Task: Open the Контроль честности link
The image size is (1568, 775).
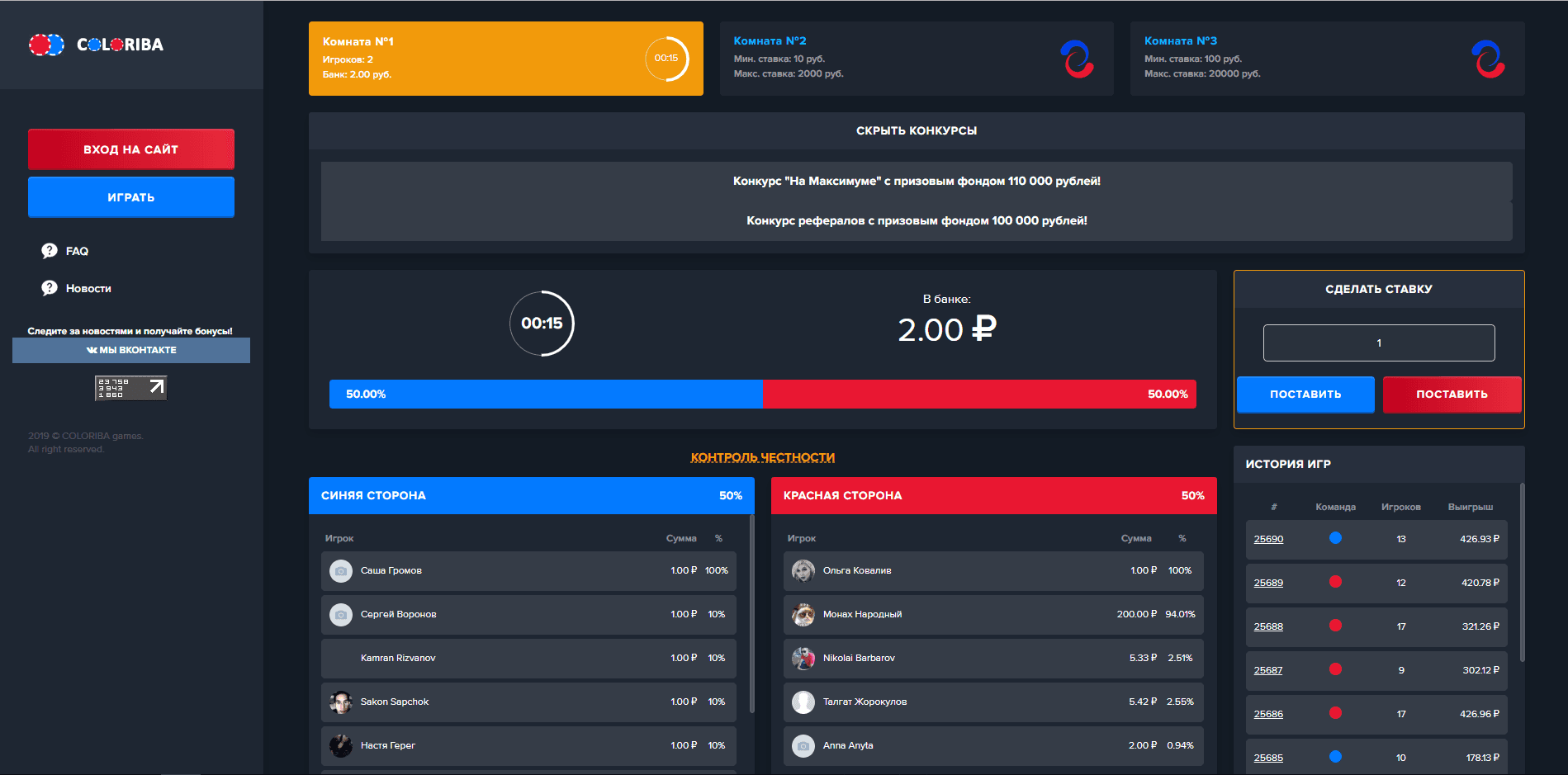Action: coord(762,457)
